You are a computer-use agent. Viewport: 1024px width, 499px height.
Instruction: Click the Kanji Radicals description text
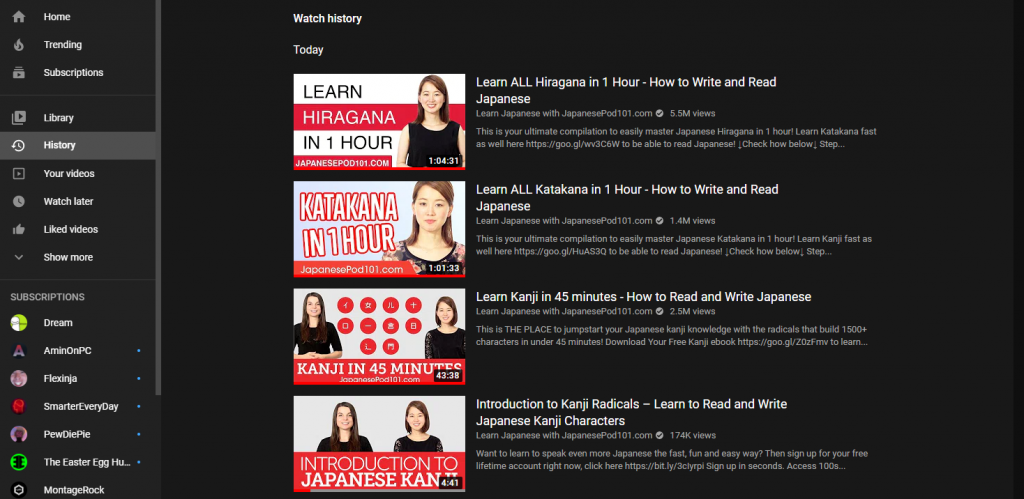(x=672, y=459)
